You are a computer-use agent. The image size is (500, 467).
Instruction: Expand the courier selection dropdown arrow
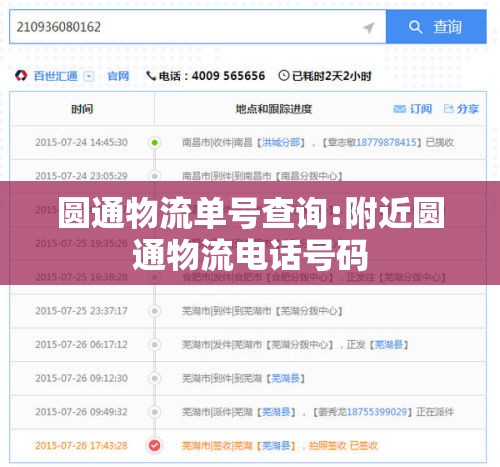(89, 77)
